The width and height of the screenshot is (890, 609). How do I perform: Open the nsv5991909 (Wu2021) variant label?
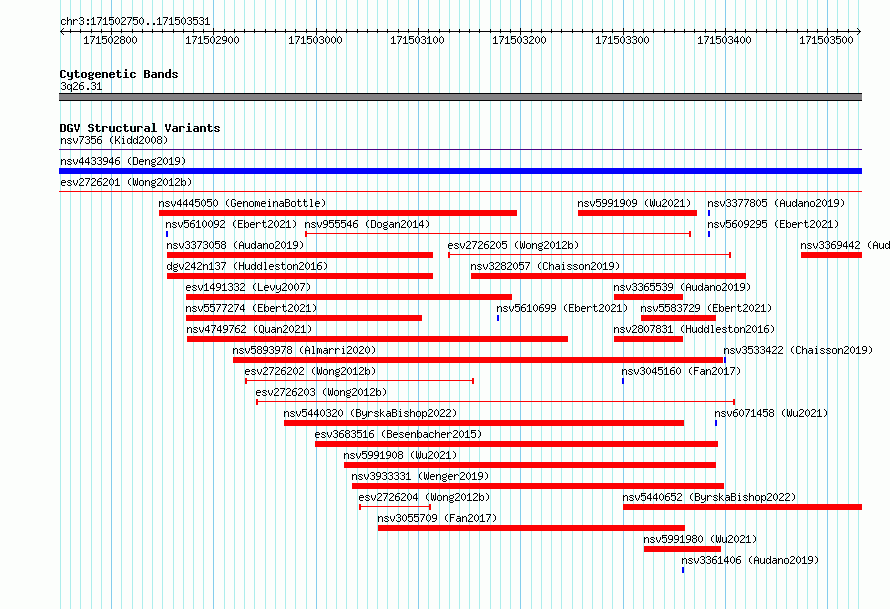click(635, 203)
